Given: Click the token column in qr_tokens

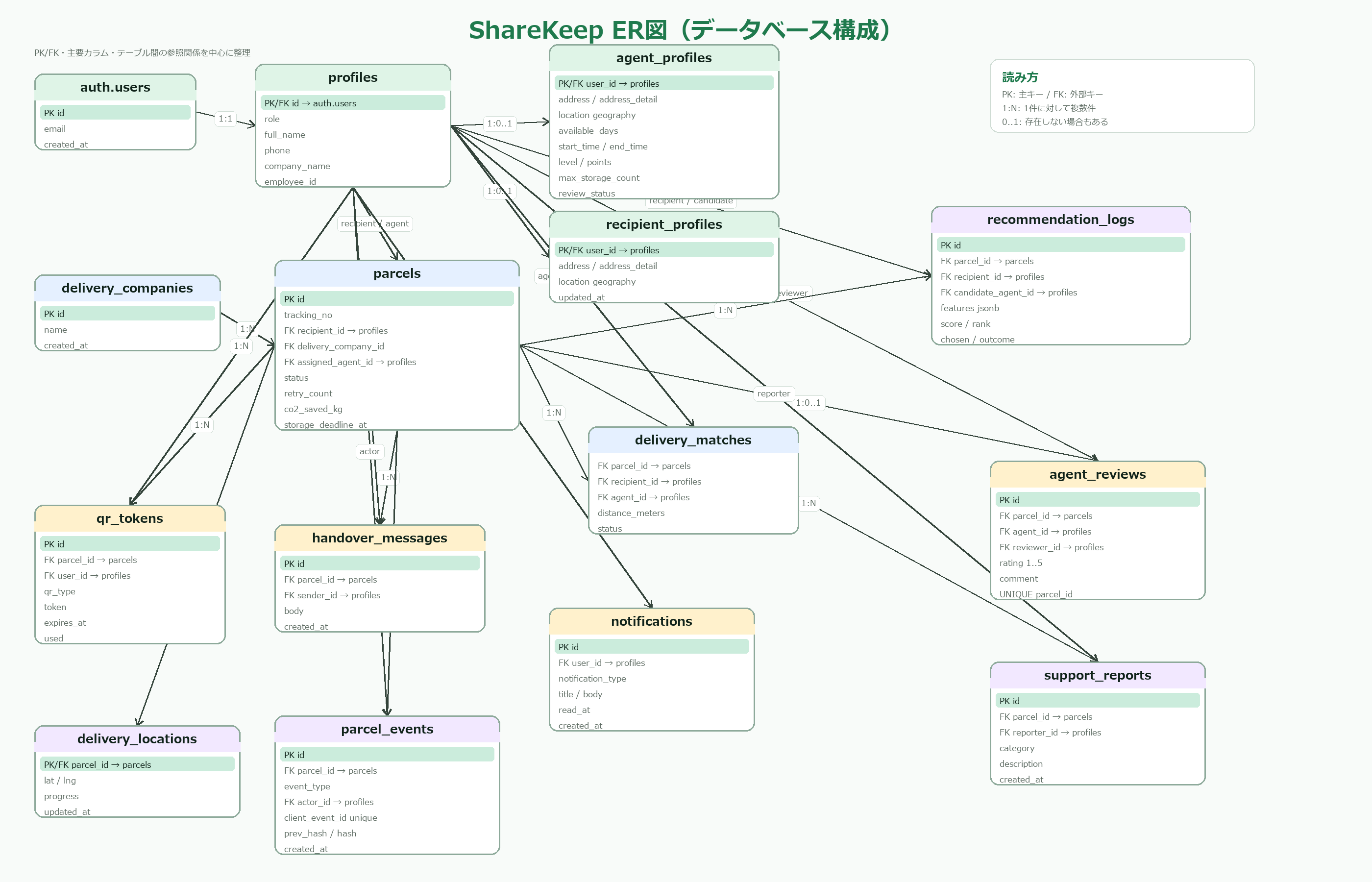Looking at the screenshot, I should (x=55, y=607).
